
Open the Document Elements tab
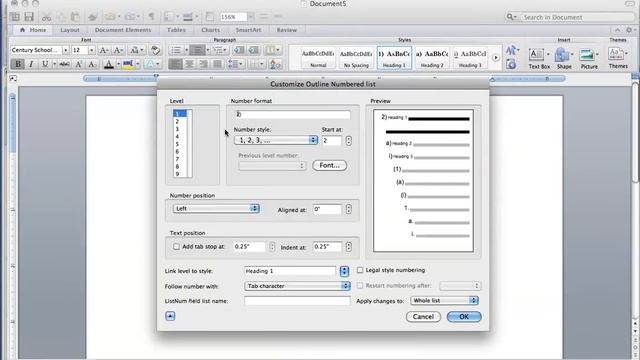[x=123, y=30]
